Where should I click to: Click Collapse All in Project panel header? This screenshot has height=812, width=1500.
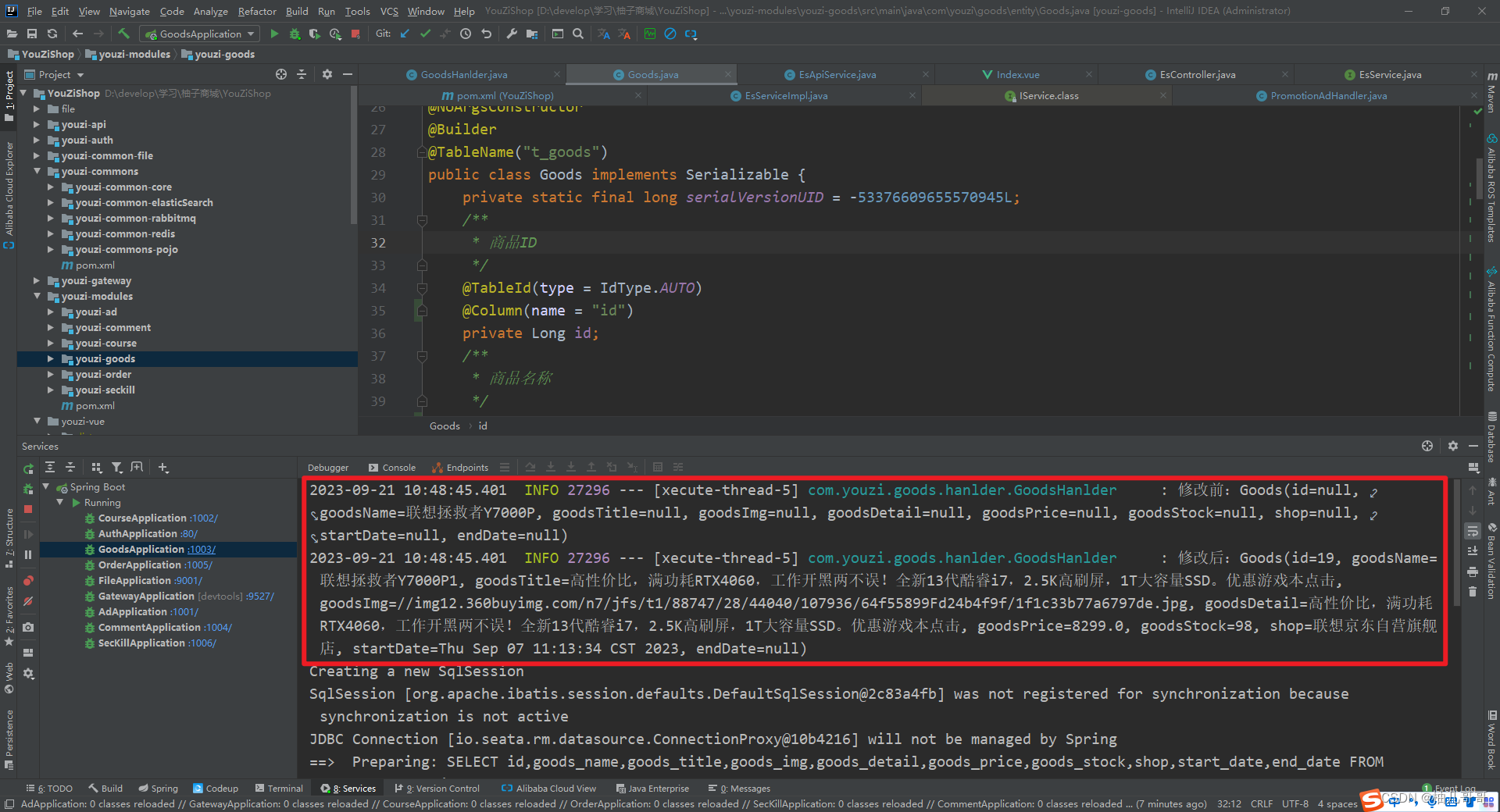tap(302, 74)
